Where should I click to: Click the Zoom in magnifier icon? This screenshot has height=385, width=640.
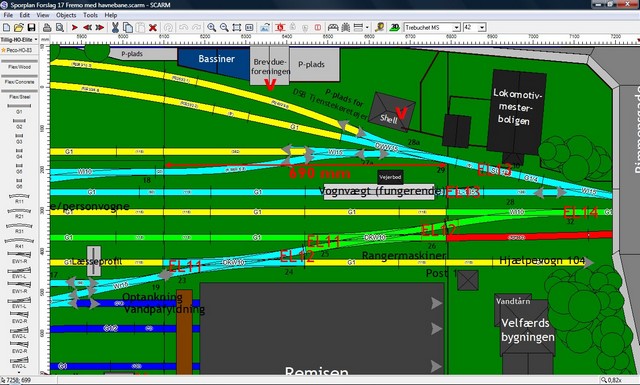211,27
